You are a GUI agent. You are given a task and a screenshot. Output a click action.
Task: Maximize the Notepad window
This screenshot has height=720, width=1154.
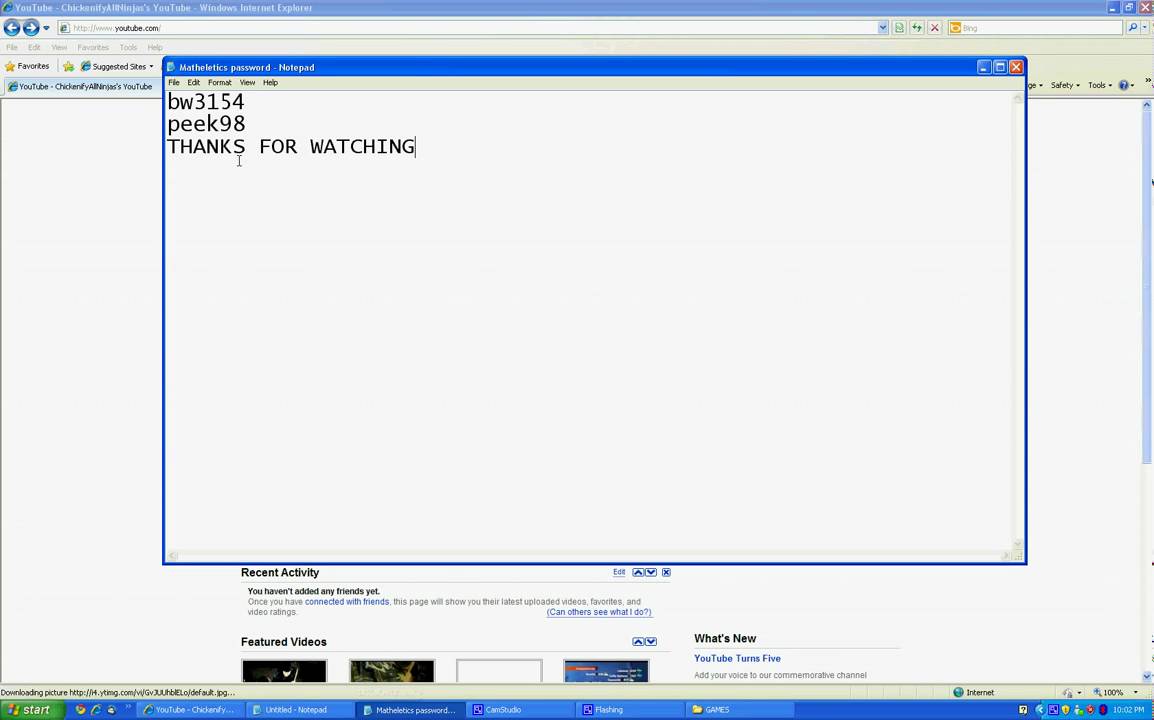[x=1000, y=67]
